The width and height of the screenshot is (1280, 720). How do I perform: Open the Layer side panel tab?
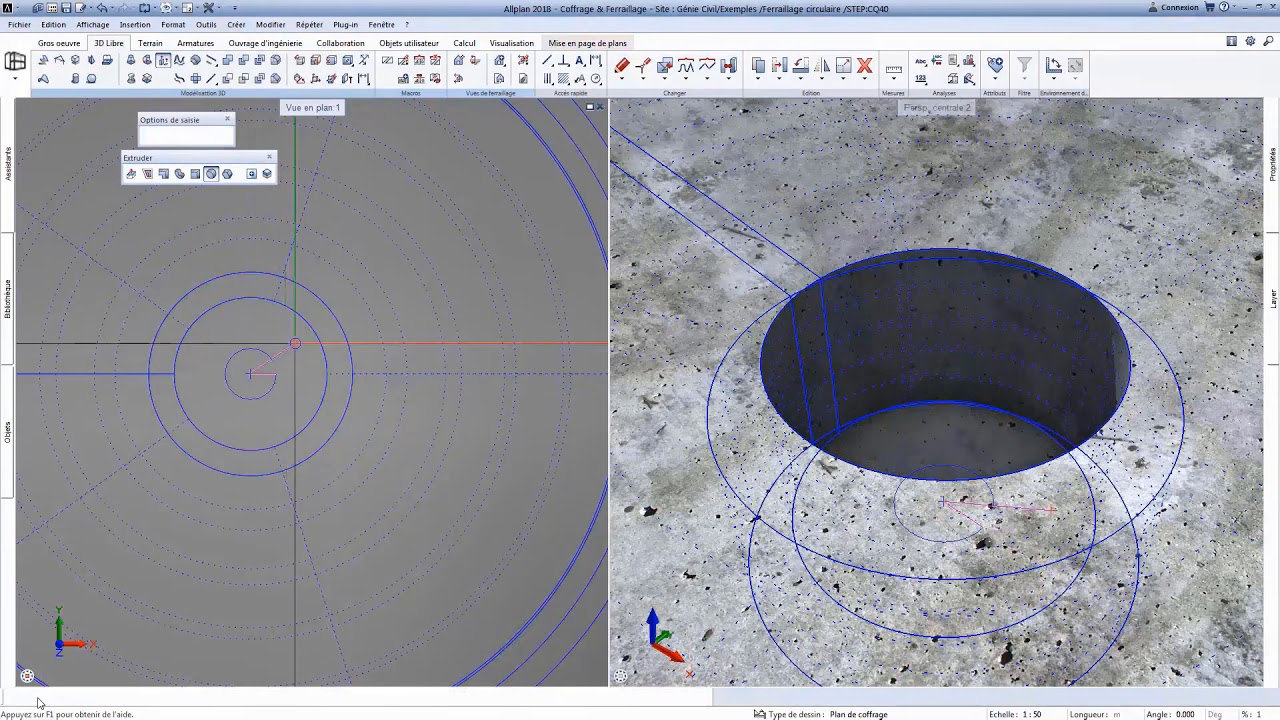1273,299
